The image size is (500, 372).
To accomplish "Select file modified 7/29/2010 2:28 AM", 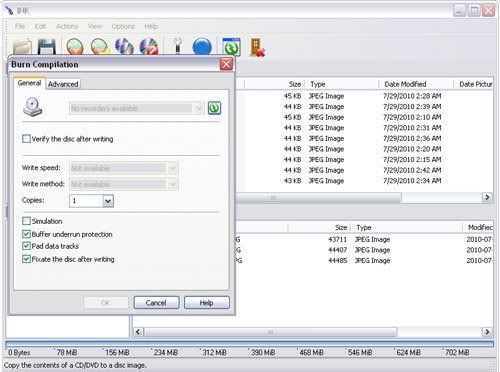I will point(363,96).
